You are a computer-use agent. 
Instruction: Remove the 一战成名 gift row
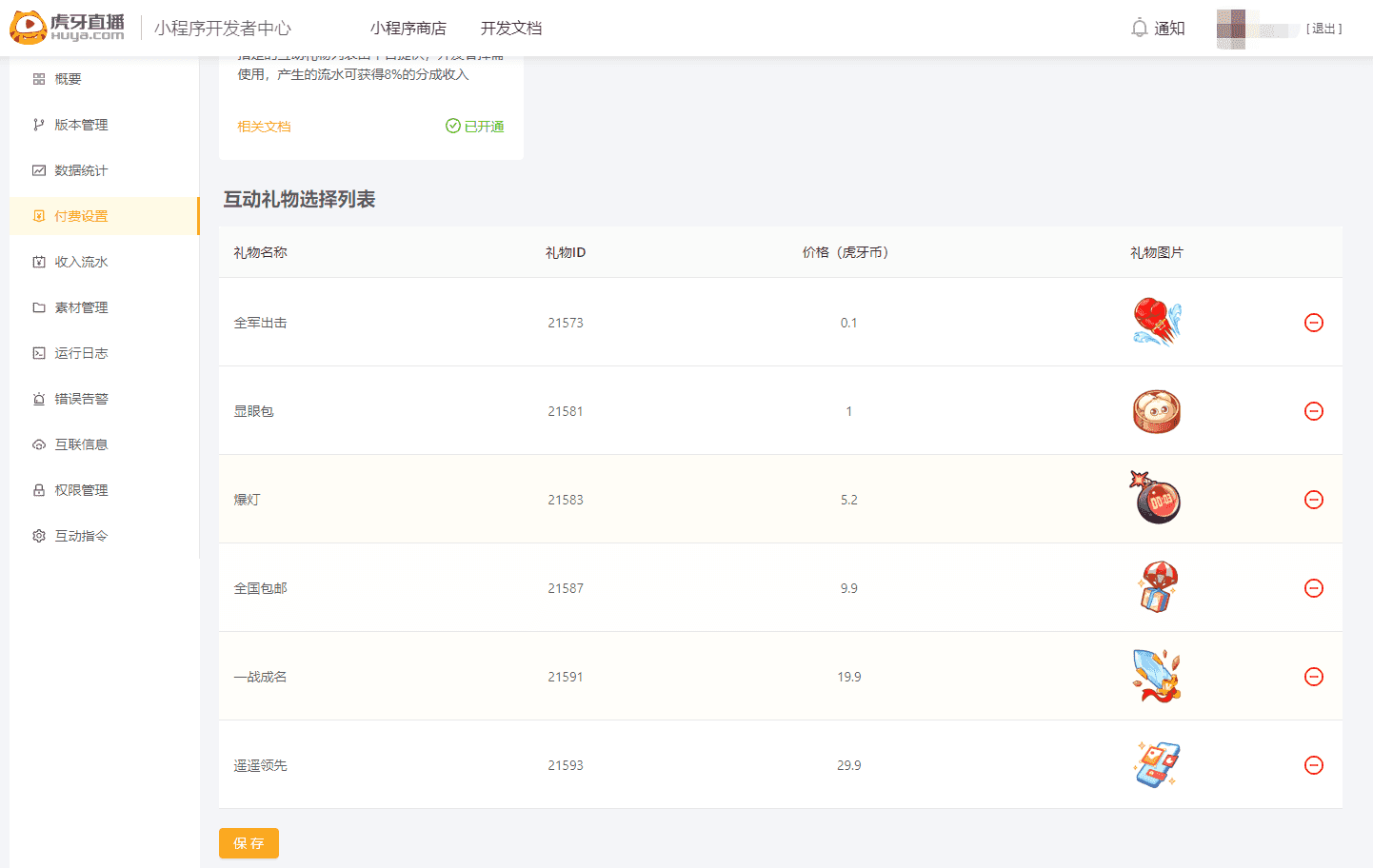pos(1313,677)
